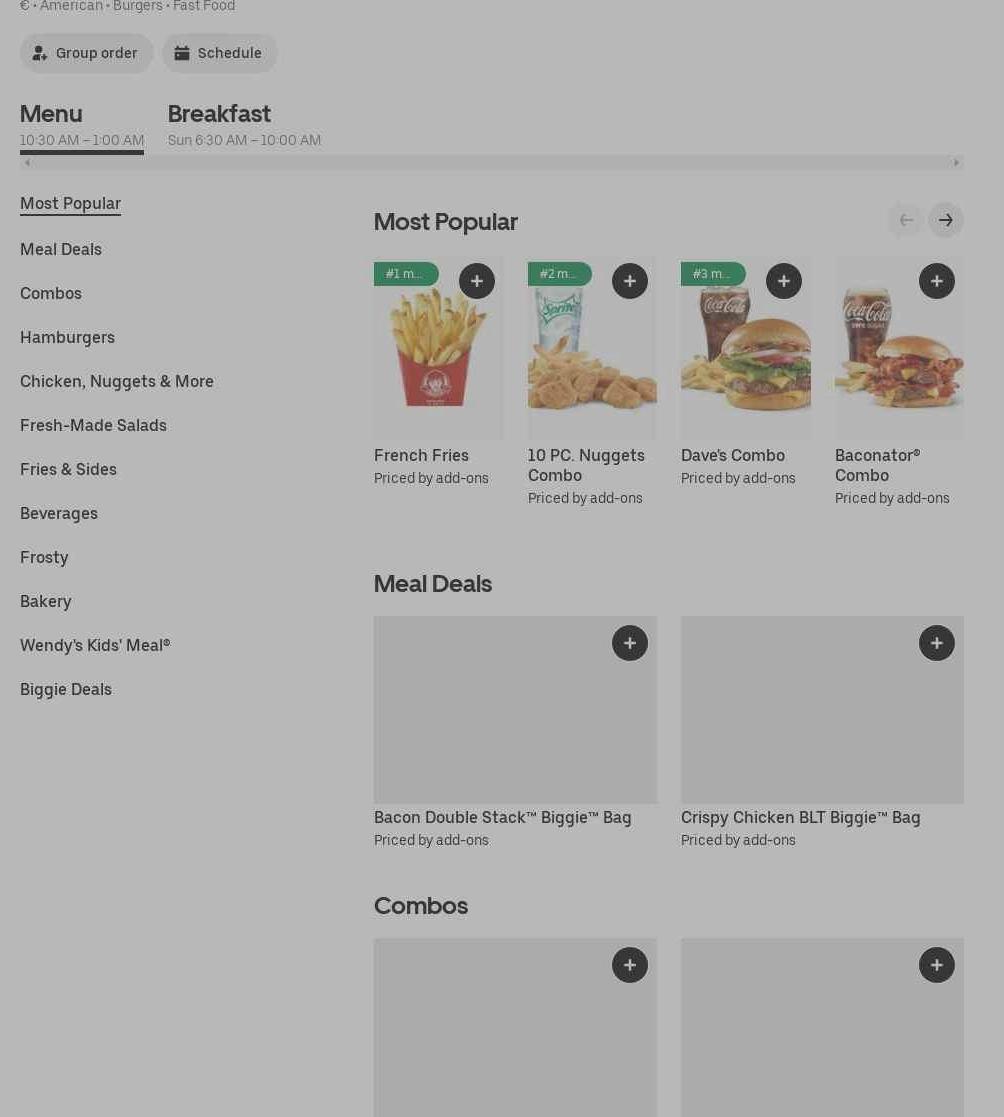Add Crispy Chicken BLT Biggie Bag
The height and width of the screenshot is (1117, 1004).
tap(937, 643)
